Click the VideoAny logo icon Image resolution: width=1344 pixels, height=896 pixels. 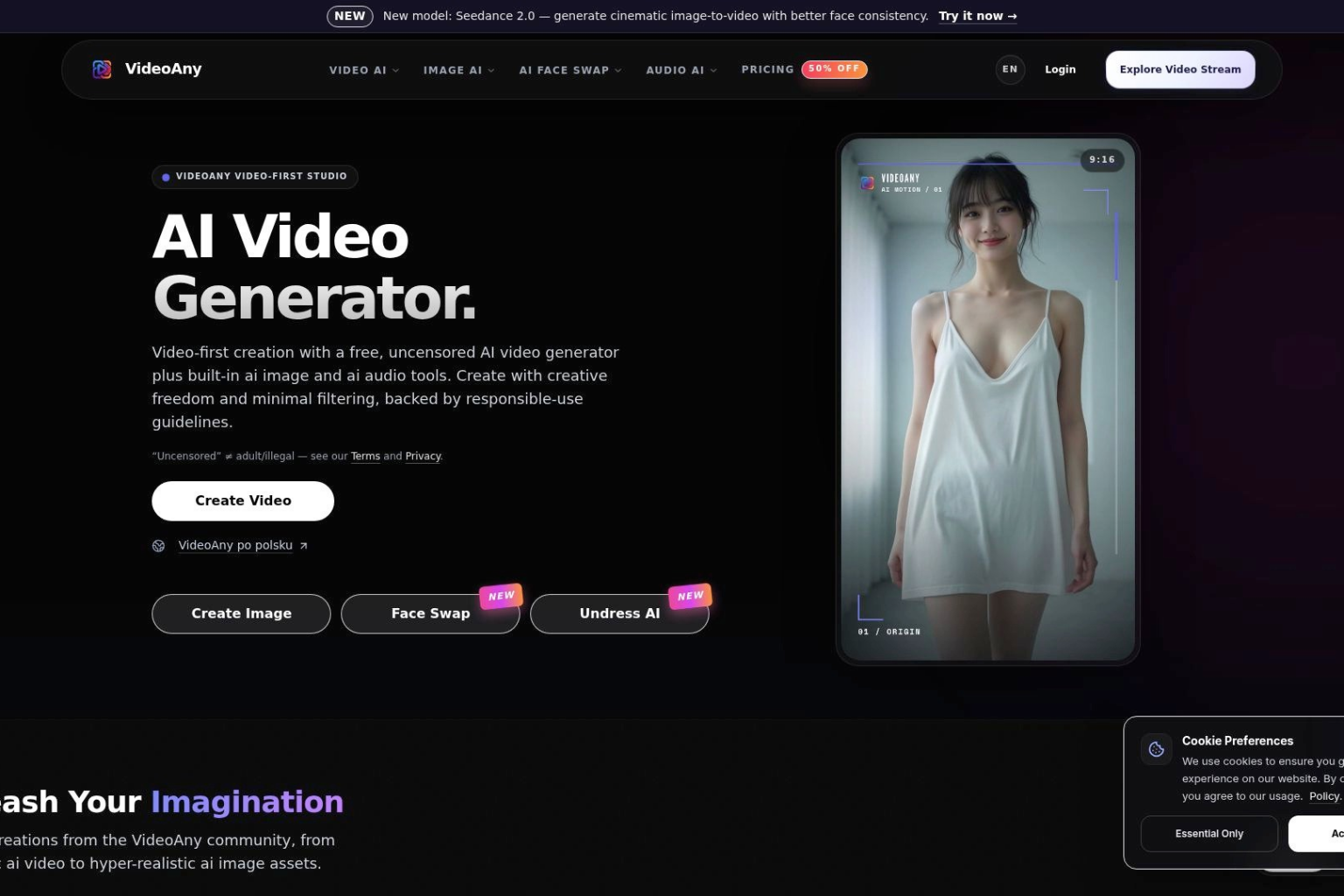101,69
